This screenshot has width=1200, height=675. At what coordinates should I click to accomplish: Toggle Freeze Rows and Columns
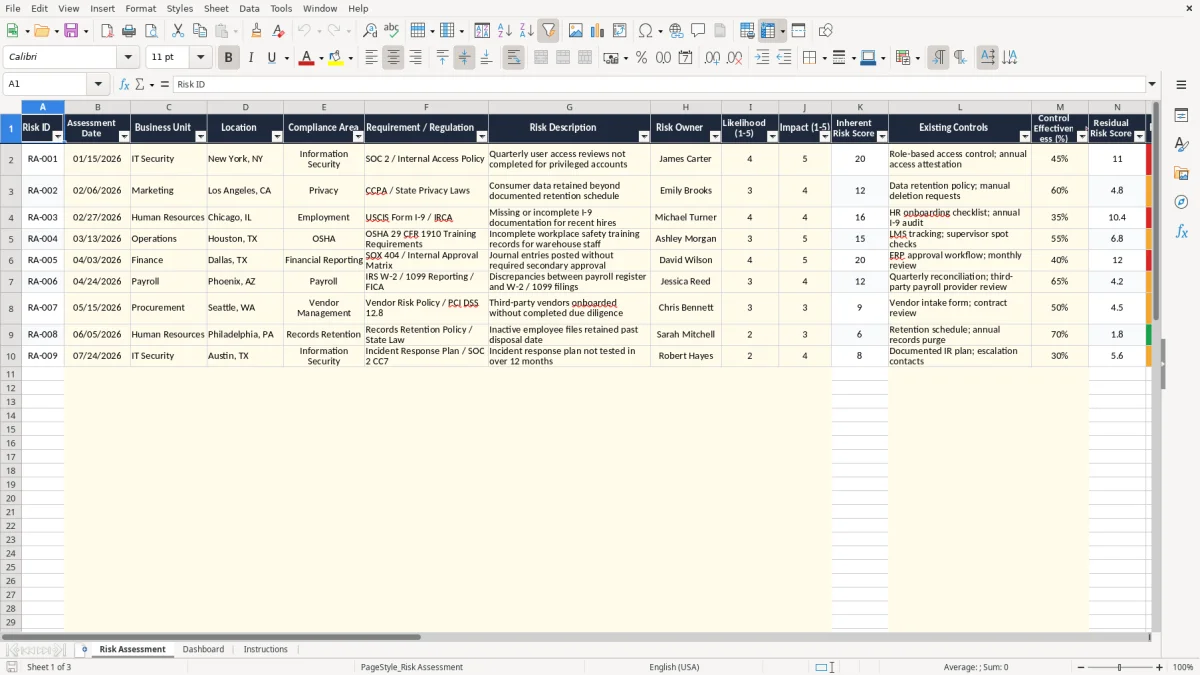pyautogui.click(x=768, y=31)
